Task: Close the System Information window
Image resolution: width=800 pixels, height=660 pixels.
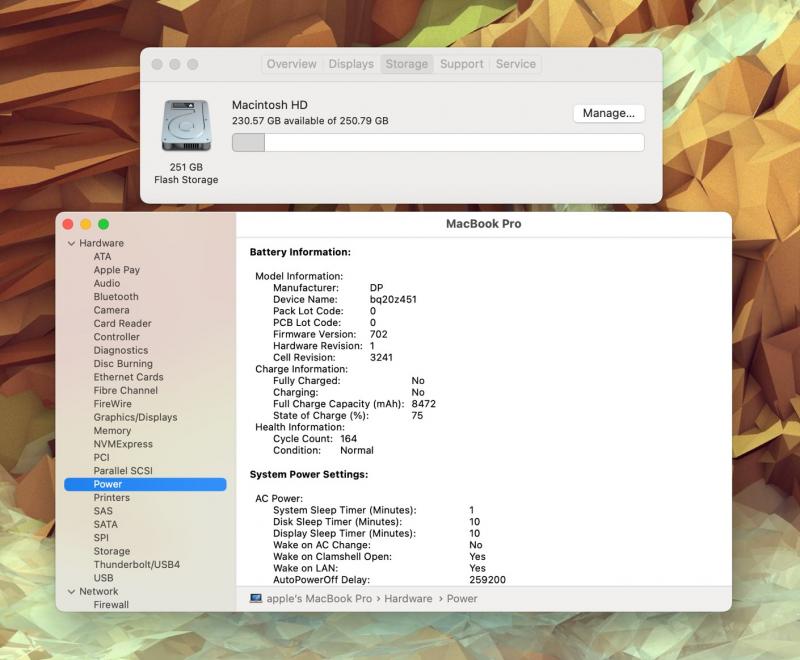Action: 68,224
